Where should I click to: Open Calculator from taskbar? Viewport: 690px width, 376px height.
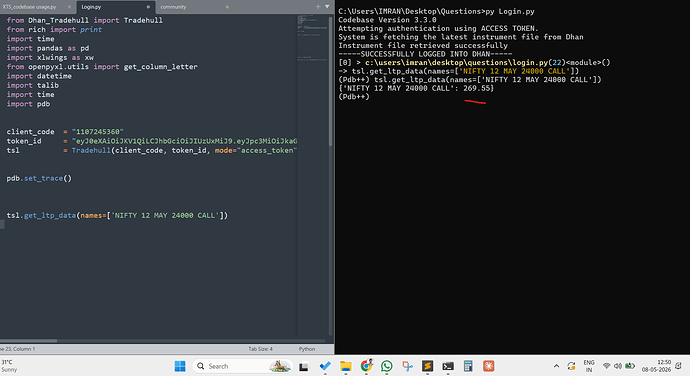click(x=468, y=366)
